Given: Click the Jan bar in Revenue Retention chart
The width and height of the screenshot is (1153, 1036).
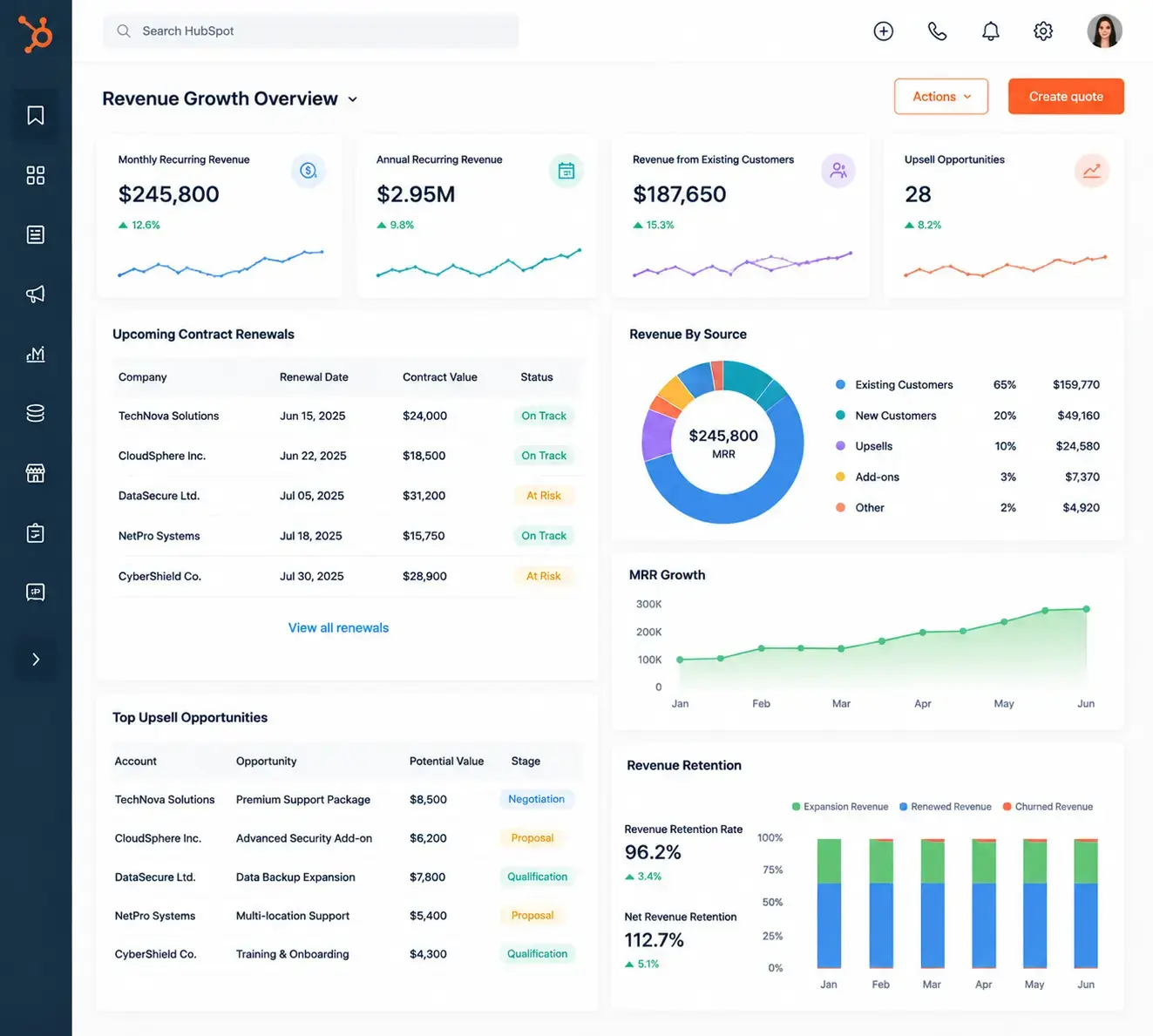Looking at the screenshot, I should (x=829, y=903).
